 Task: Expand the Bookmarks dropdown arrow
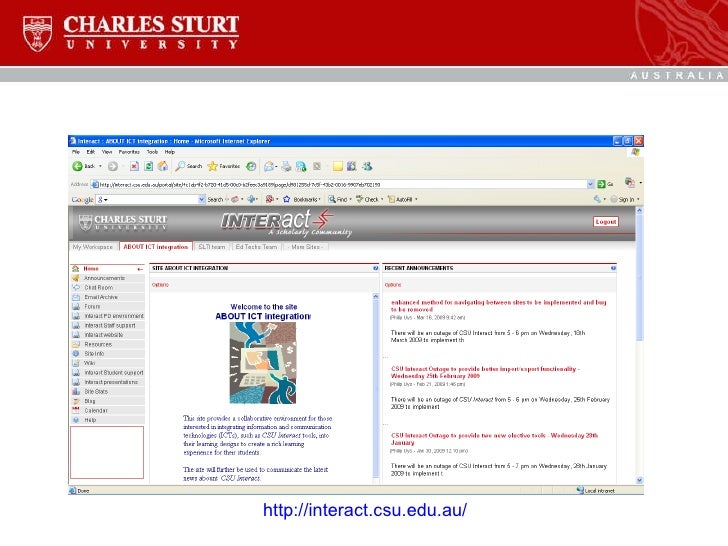(x=319, y=200)
